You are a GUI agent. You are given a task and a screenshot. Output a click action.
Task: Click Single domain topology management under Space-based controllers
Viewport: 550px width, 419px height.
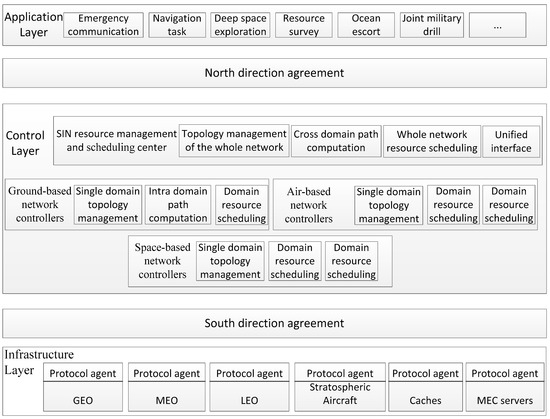tap(230, 261)
